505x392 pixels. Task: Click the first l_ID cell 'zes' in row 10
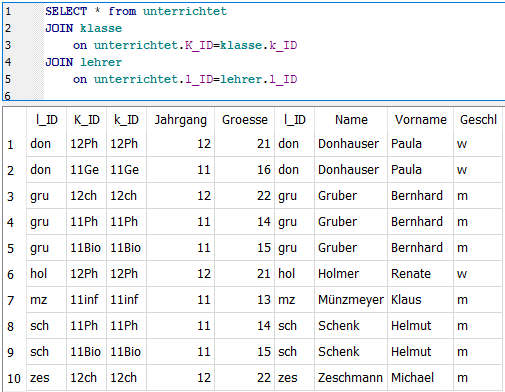(46, 378)
